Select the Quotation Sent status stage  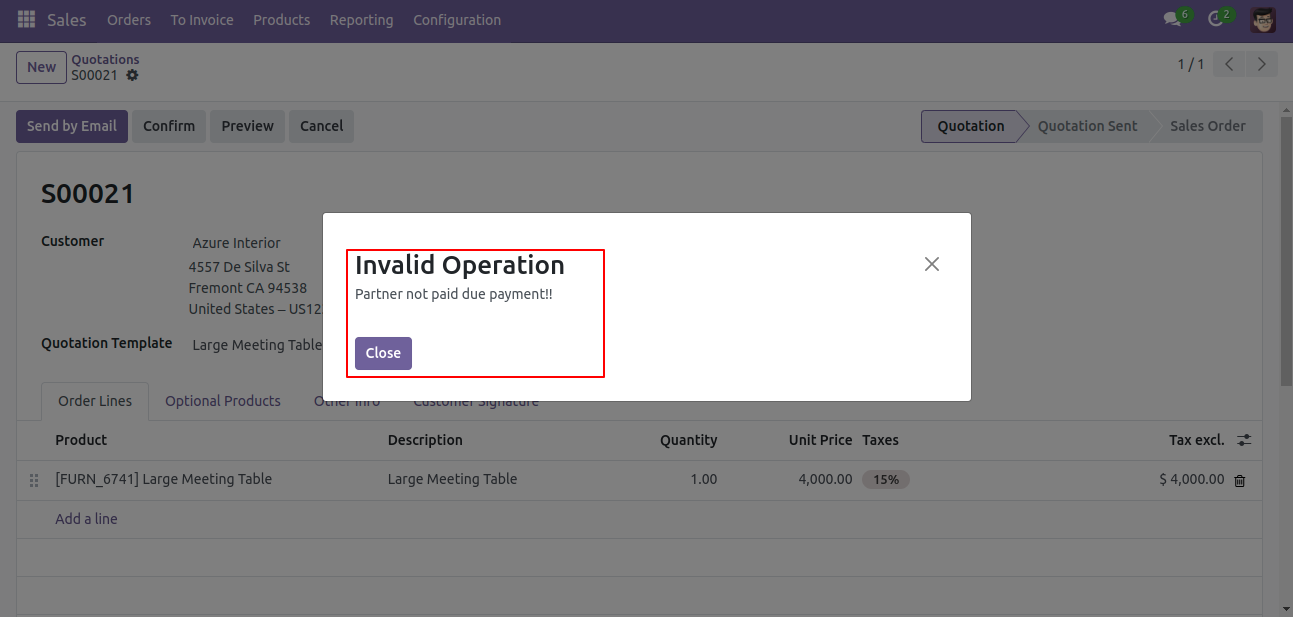point(1087,126)
